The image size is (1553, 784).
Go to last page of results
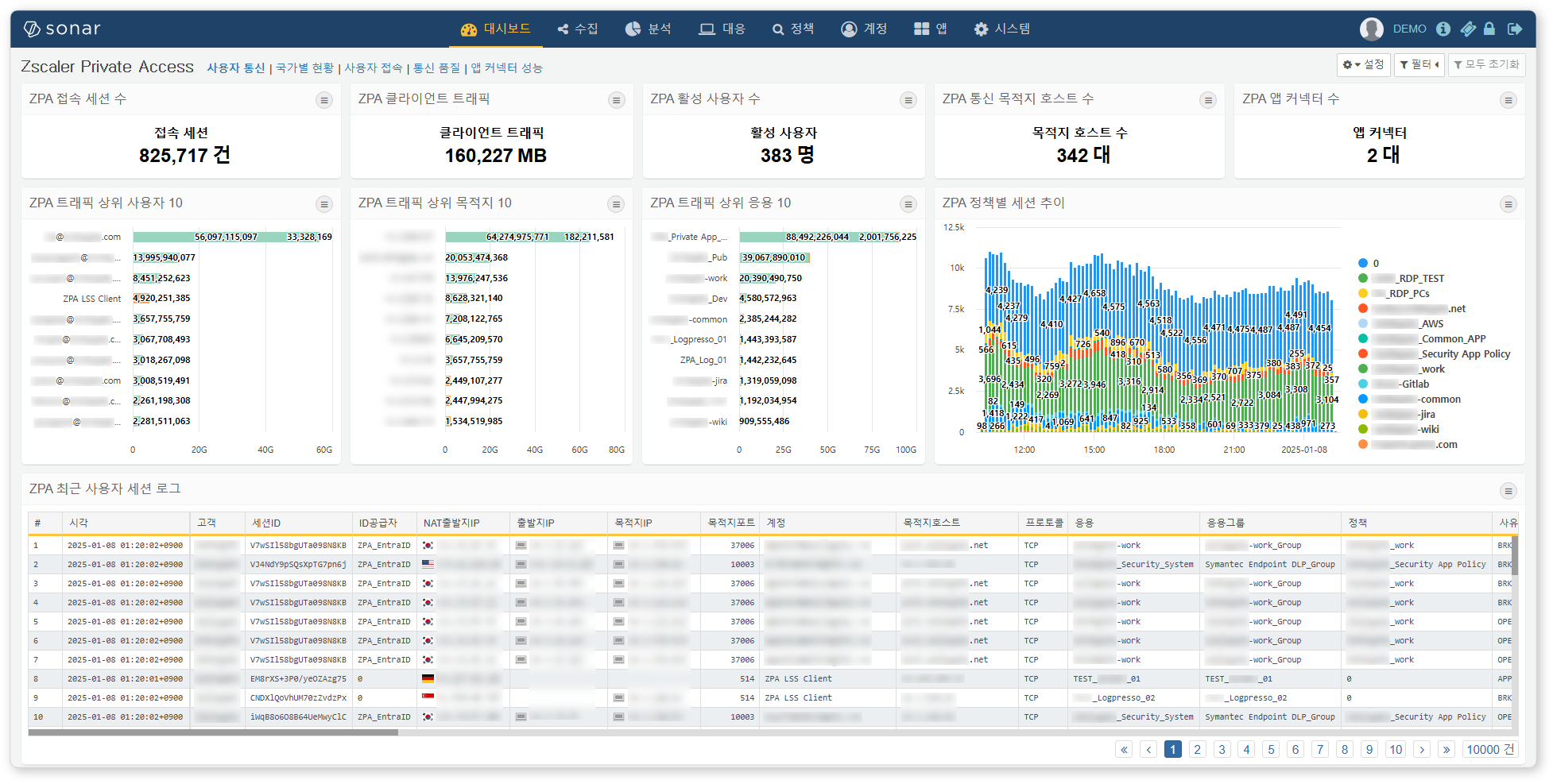[x=1446, y=749]
